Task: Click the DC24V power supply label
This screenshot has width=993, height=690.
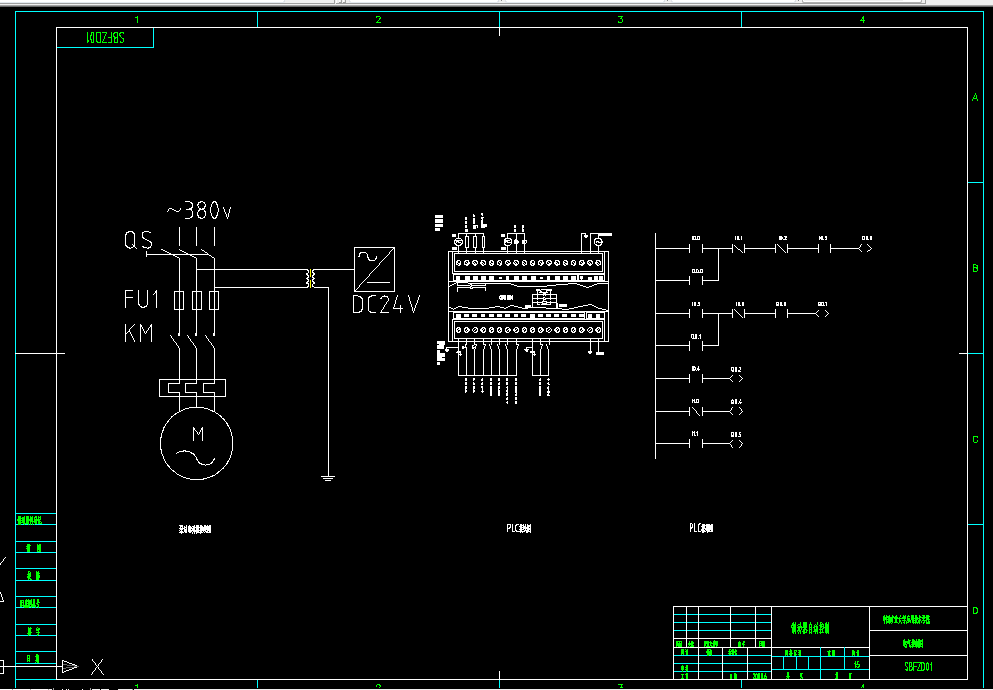Action: pyautogui.click(x=386, y=304)
